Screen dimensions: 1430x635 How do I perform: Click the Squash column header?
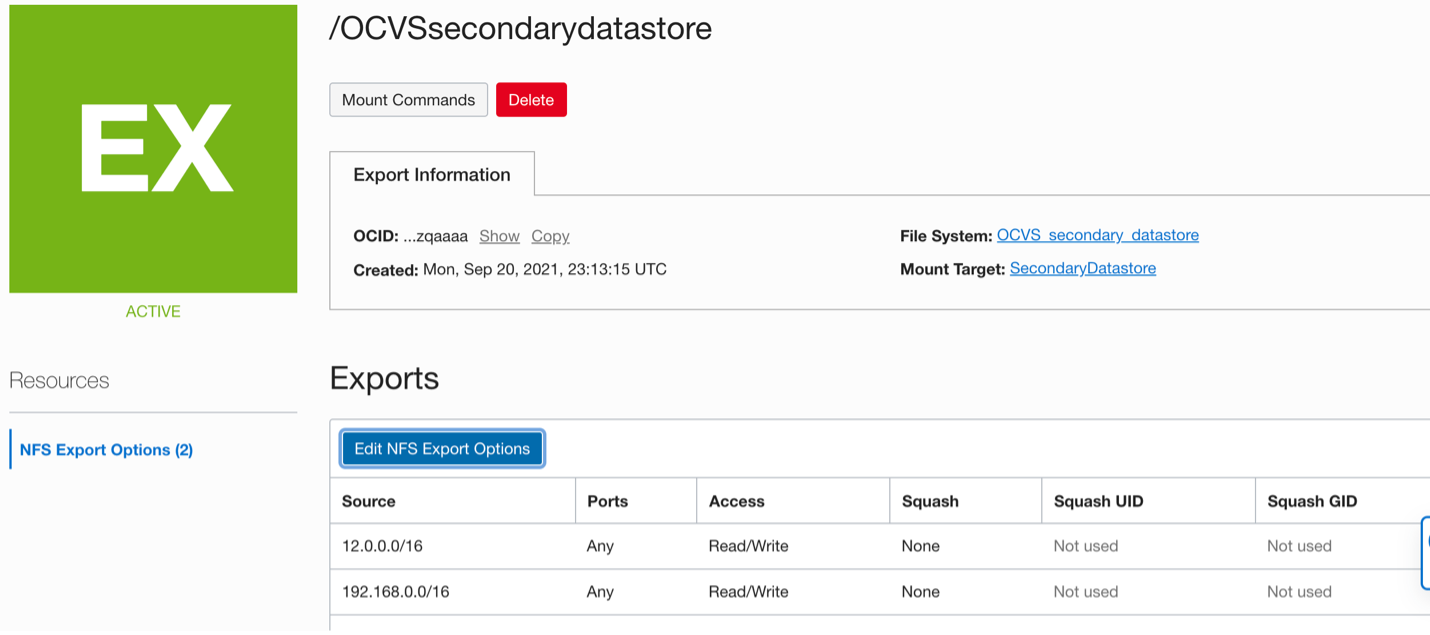[x=930, y=501]
